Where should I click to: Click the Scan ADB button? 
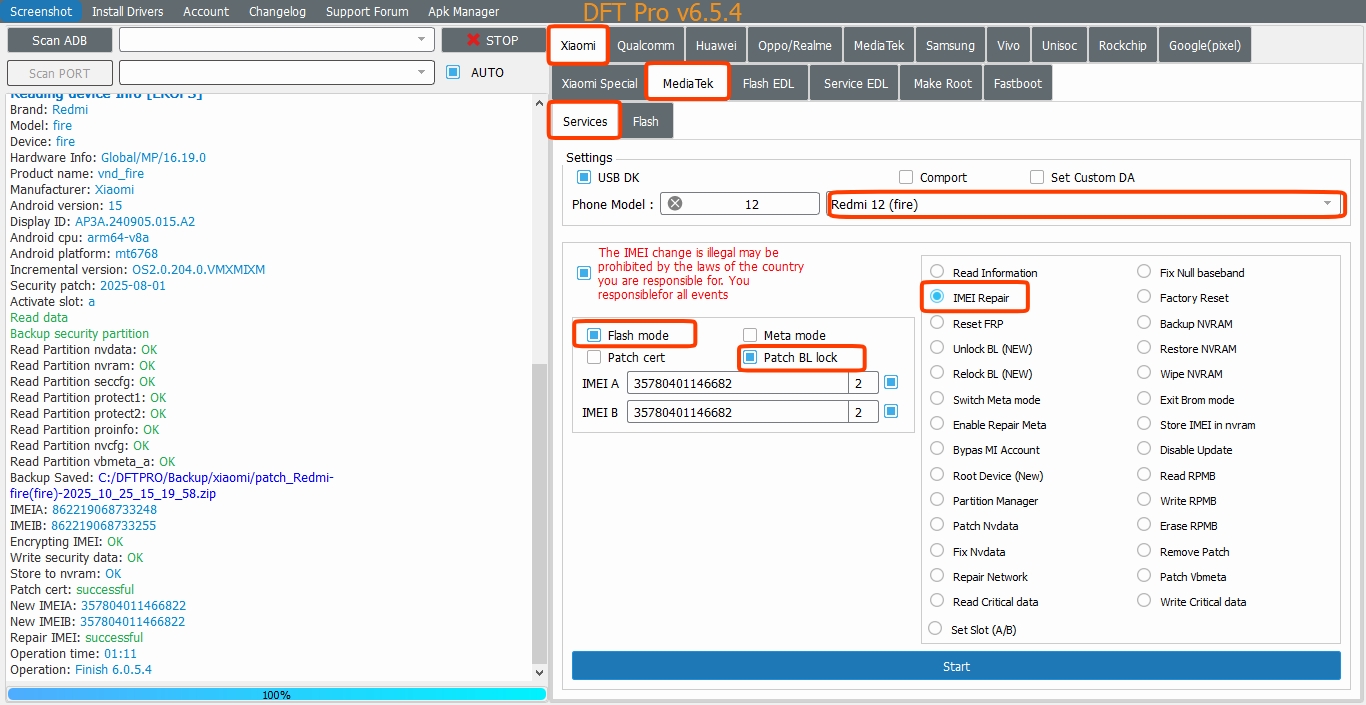[x=60, y=40]
